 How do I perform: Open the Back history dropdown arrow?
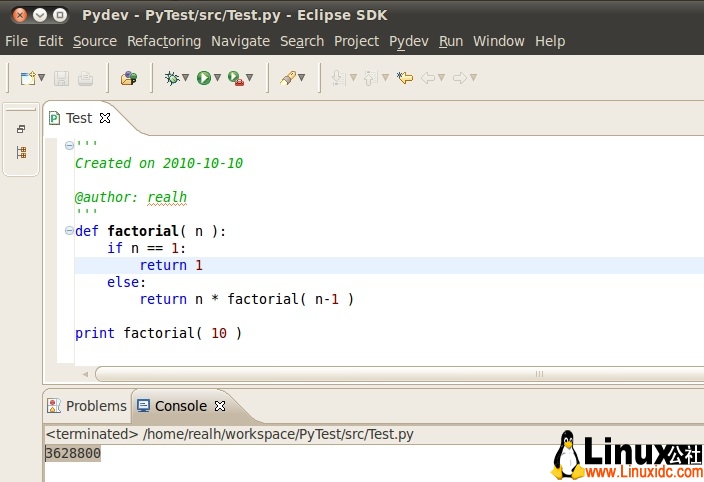coord(441,78)
